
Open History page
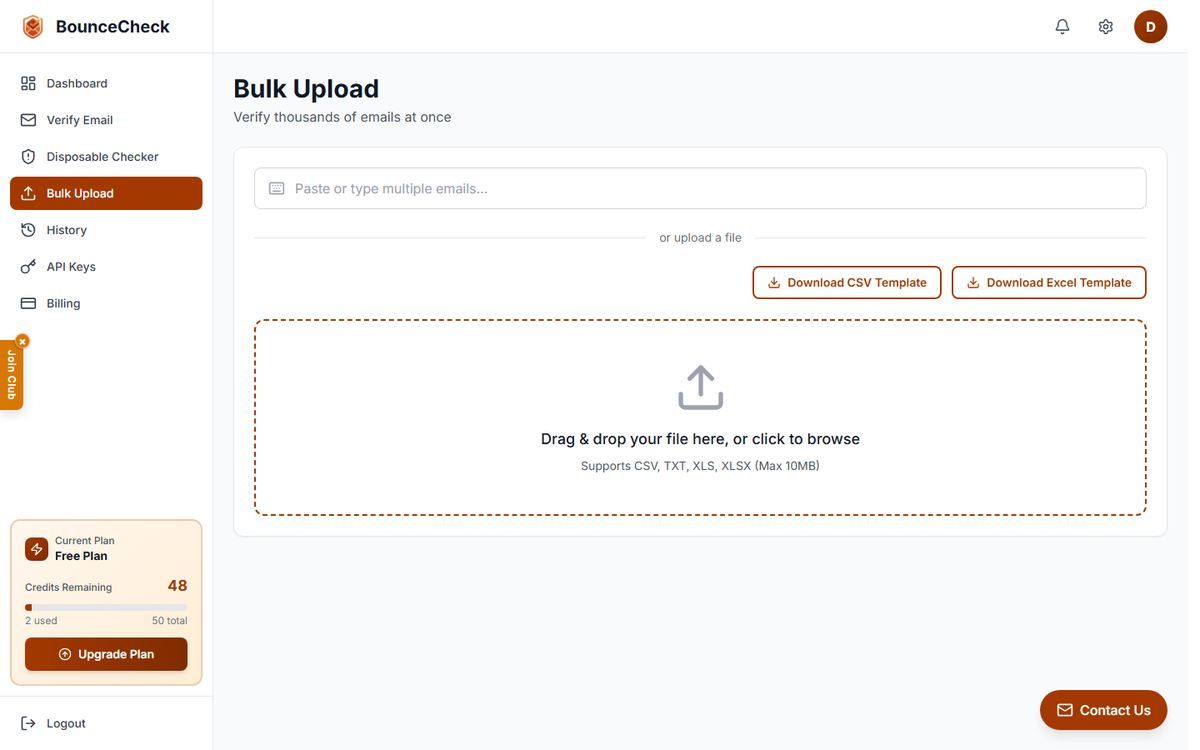coord(106,230)
